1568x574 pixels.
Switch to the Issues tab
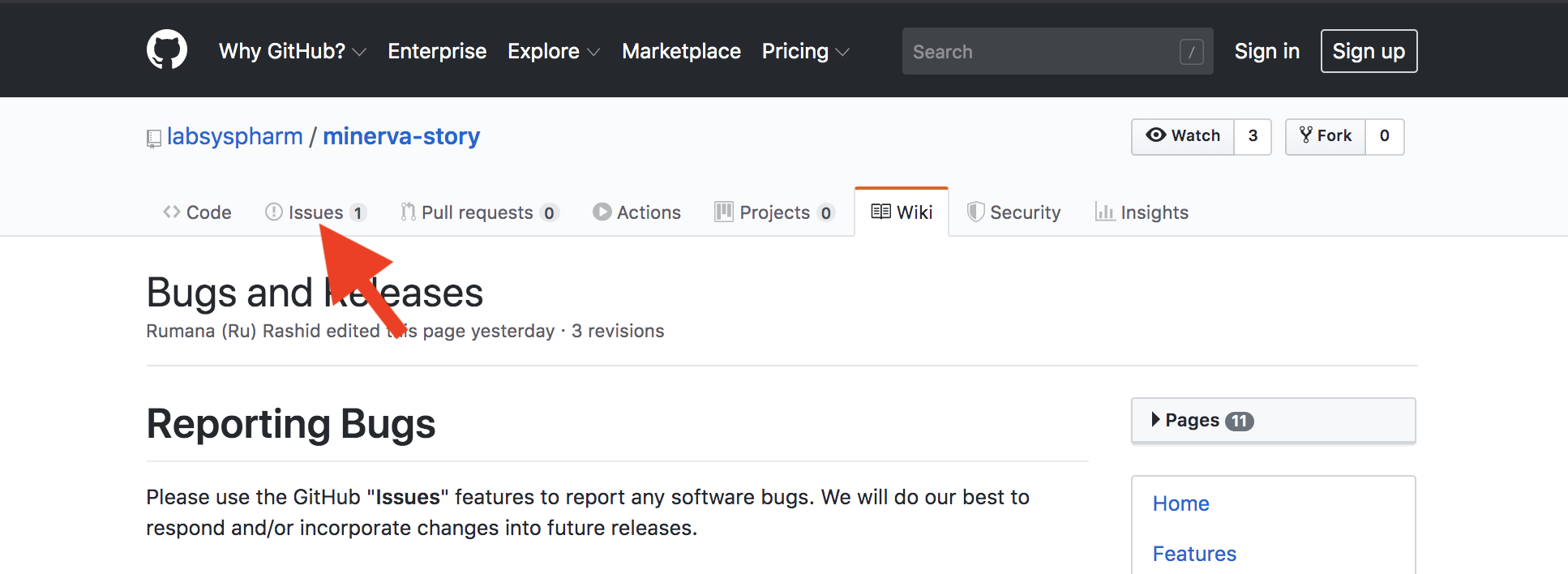[x=315, y=212]
